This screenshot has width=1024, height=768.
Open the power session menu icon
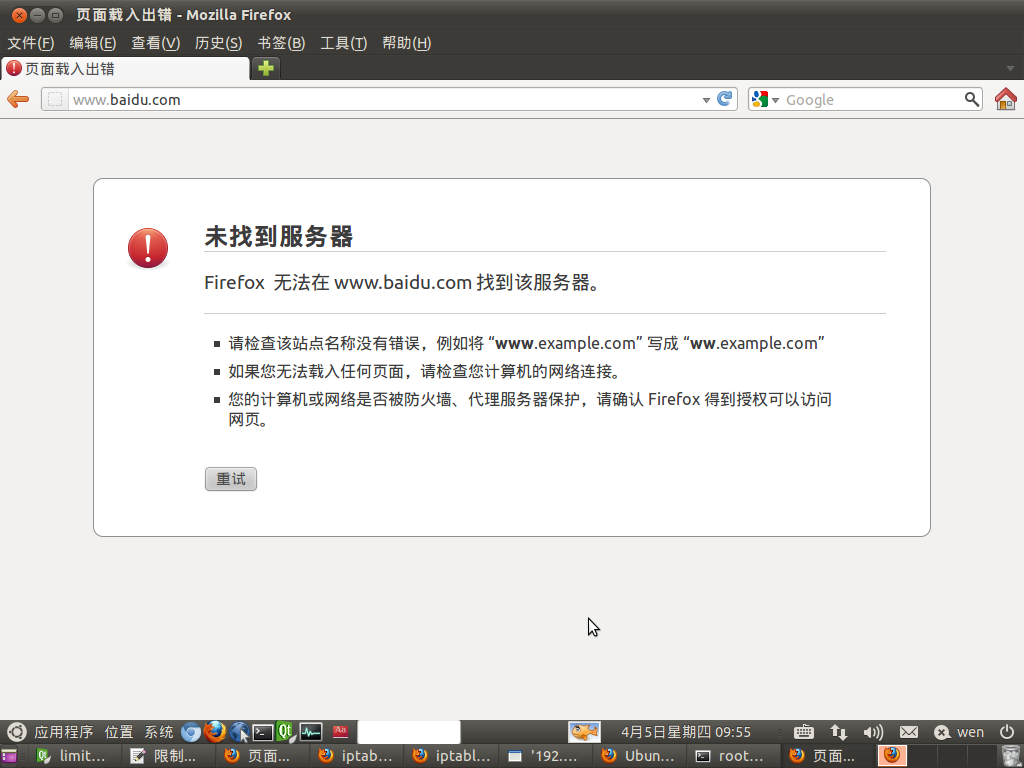point(1007,732)
